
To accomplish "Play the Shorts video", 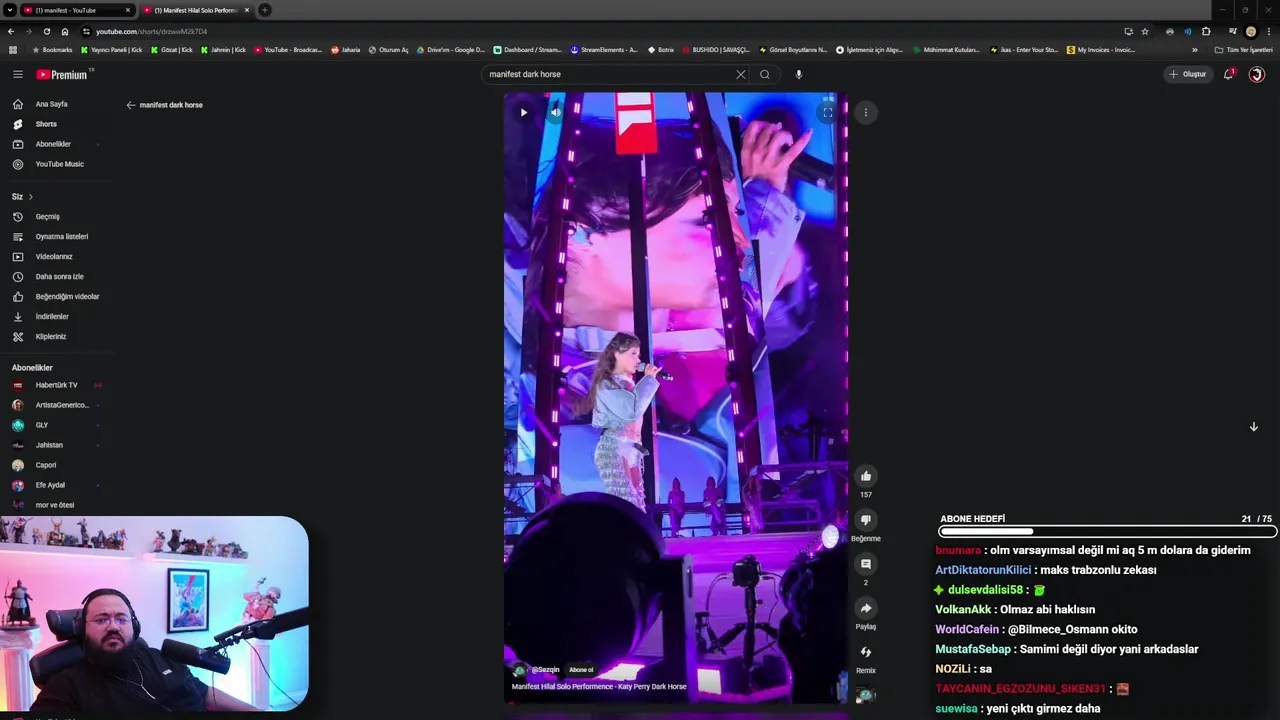I will click(523, 112).
